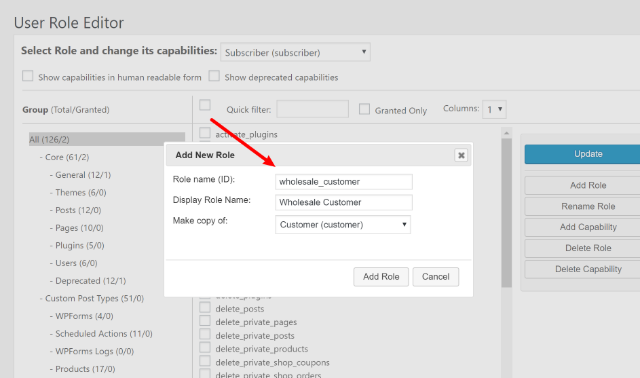Select the Products (17/0) group
The image size is (640, 378).
point(85,369)
